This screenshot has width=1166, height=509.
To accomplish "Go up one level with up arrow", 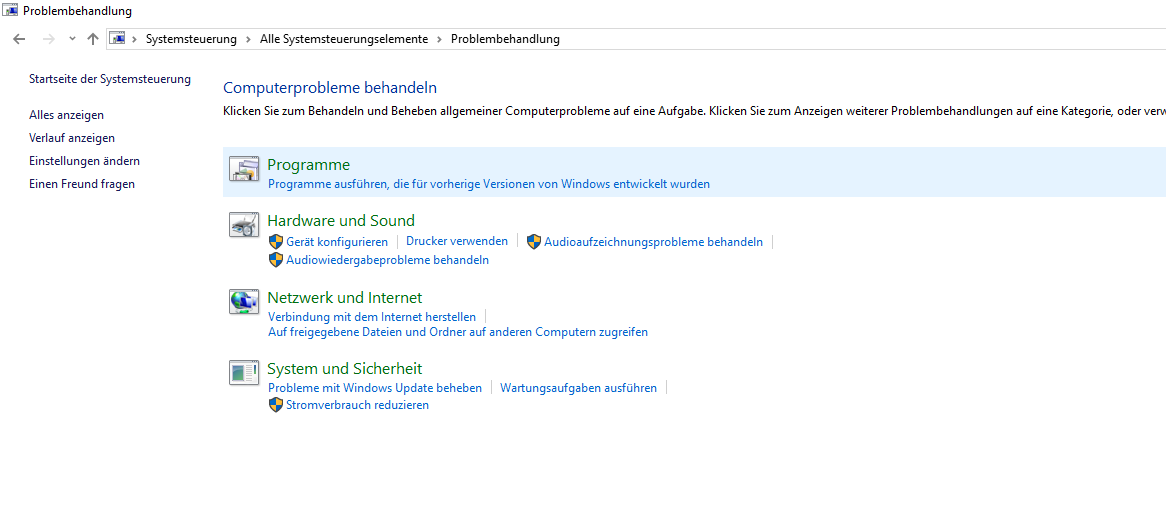I will point(92,39).
